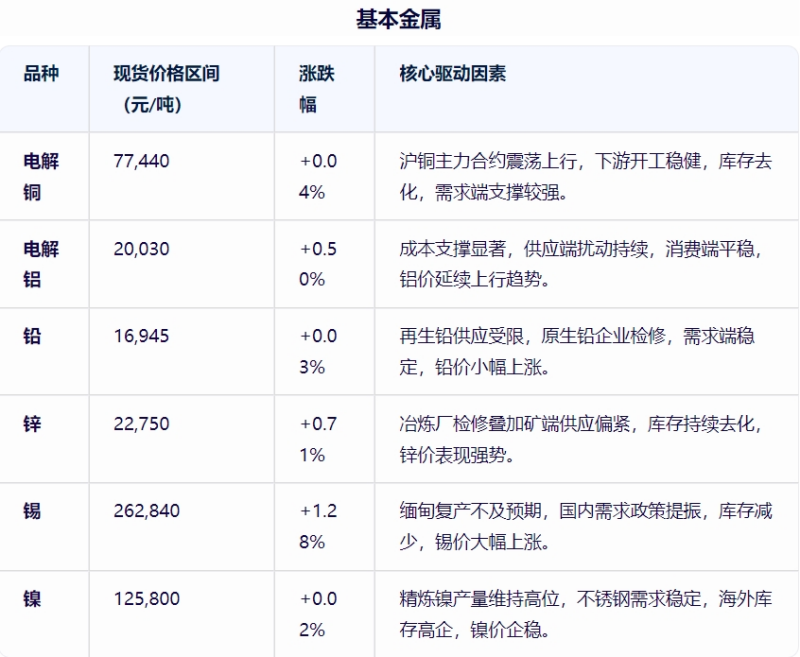Click the 基本金属 table title
Image resolution: width=800 pixels, height=657 pixels.
pos(398,19)
